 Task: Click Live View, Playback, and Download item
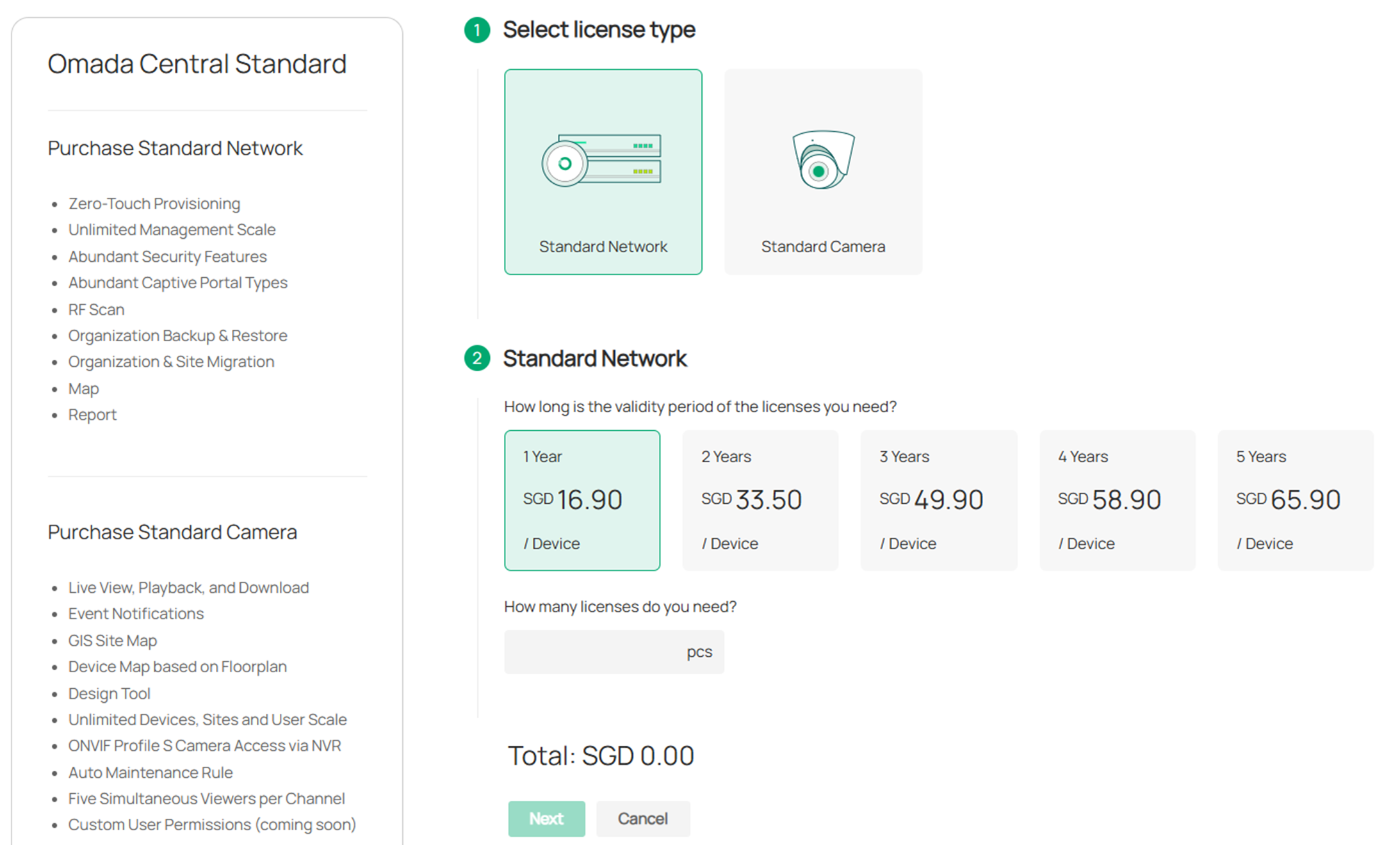click(x=188, y=588)
